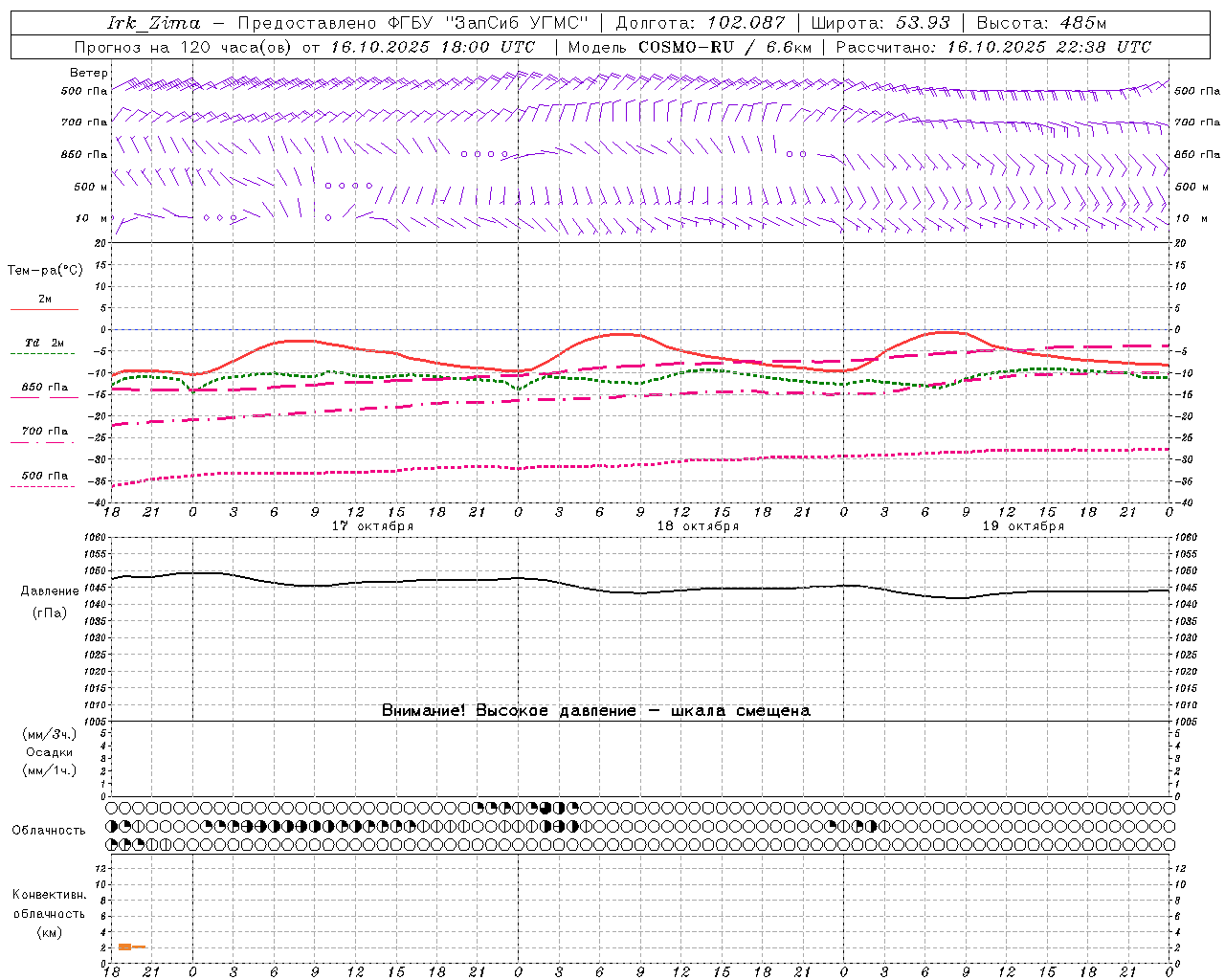
Task: Click the "Облачность" cloud cover label
Action: [49, 831]
